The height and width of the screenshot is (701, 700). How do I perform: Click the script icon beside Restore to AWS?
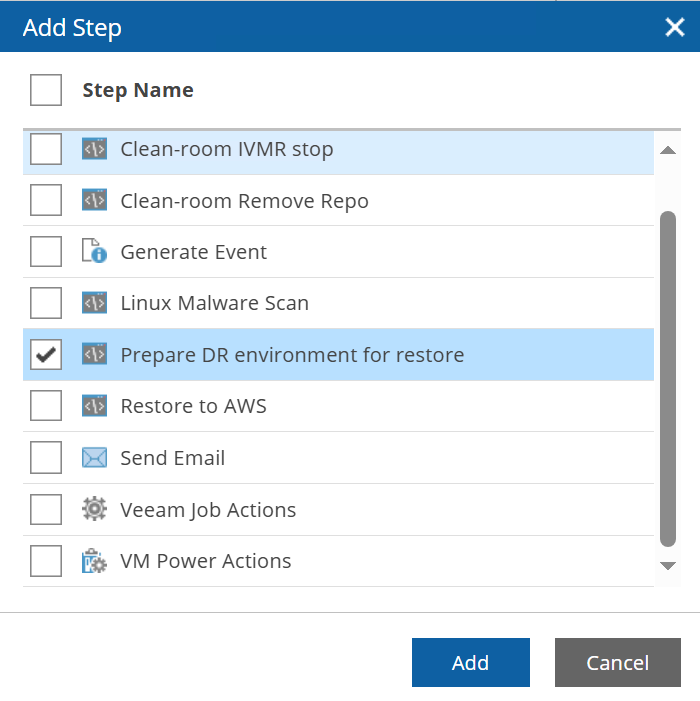point(94,407)
